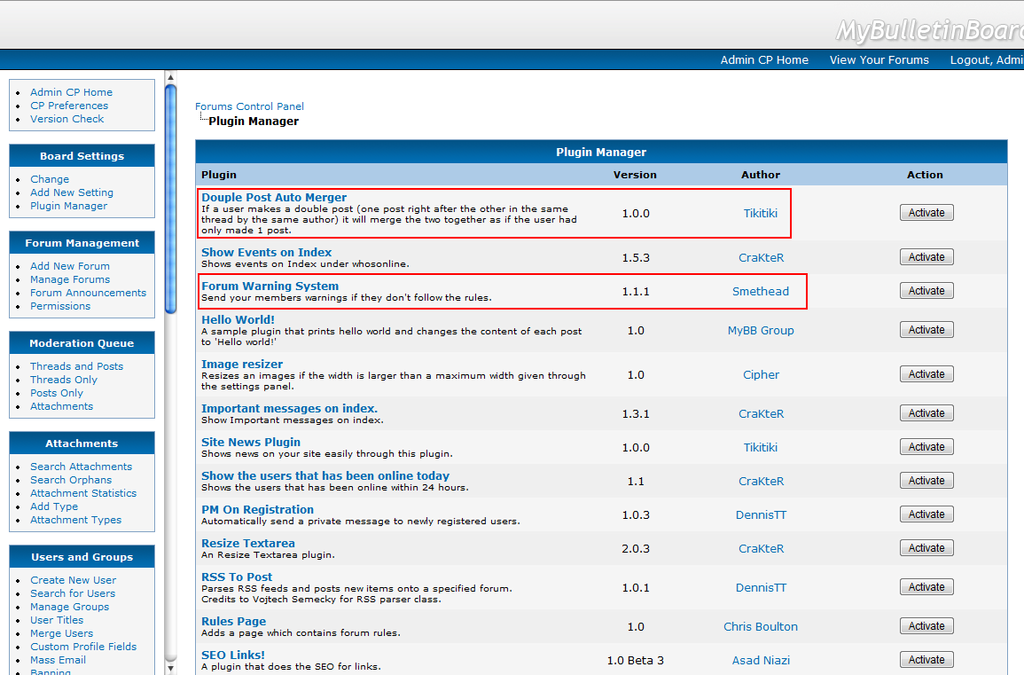
Task: Activate the Forum Warning System plugin
Action: [925, 290]
